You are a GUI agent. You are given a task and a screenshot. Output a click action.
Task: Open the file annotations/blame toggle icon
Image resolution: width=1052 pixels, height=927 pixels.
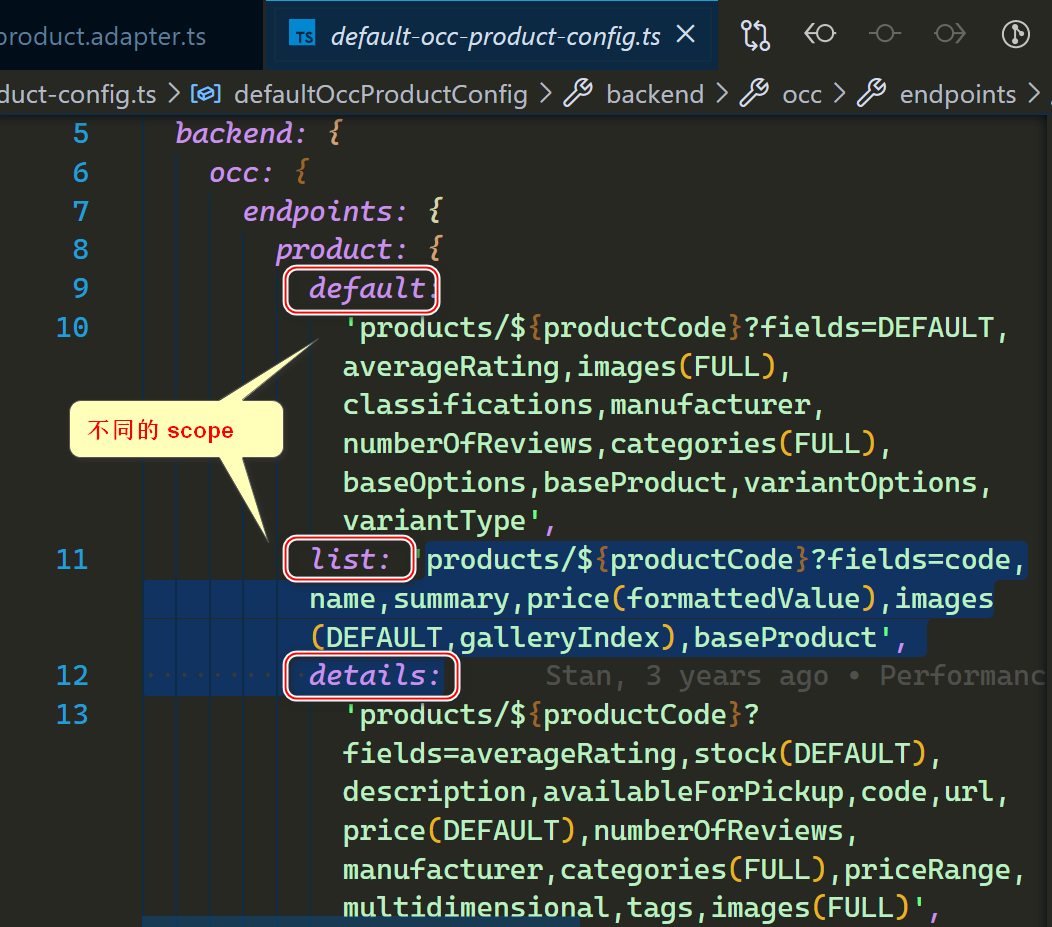(1016, 34)
